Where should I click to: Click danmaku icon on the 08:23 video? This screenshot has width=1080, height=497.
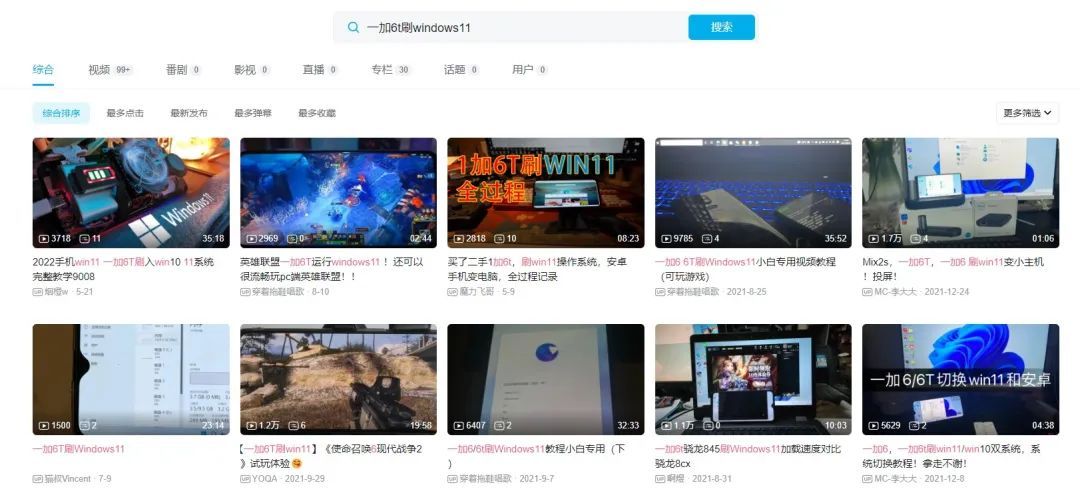[x=499, y=239]
